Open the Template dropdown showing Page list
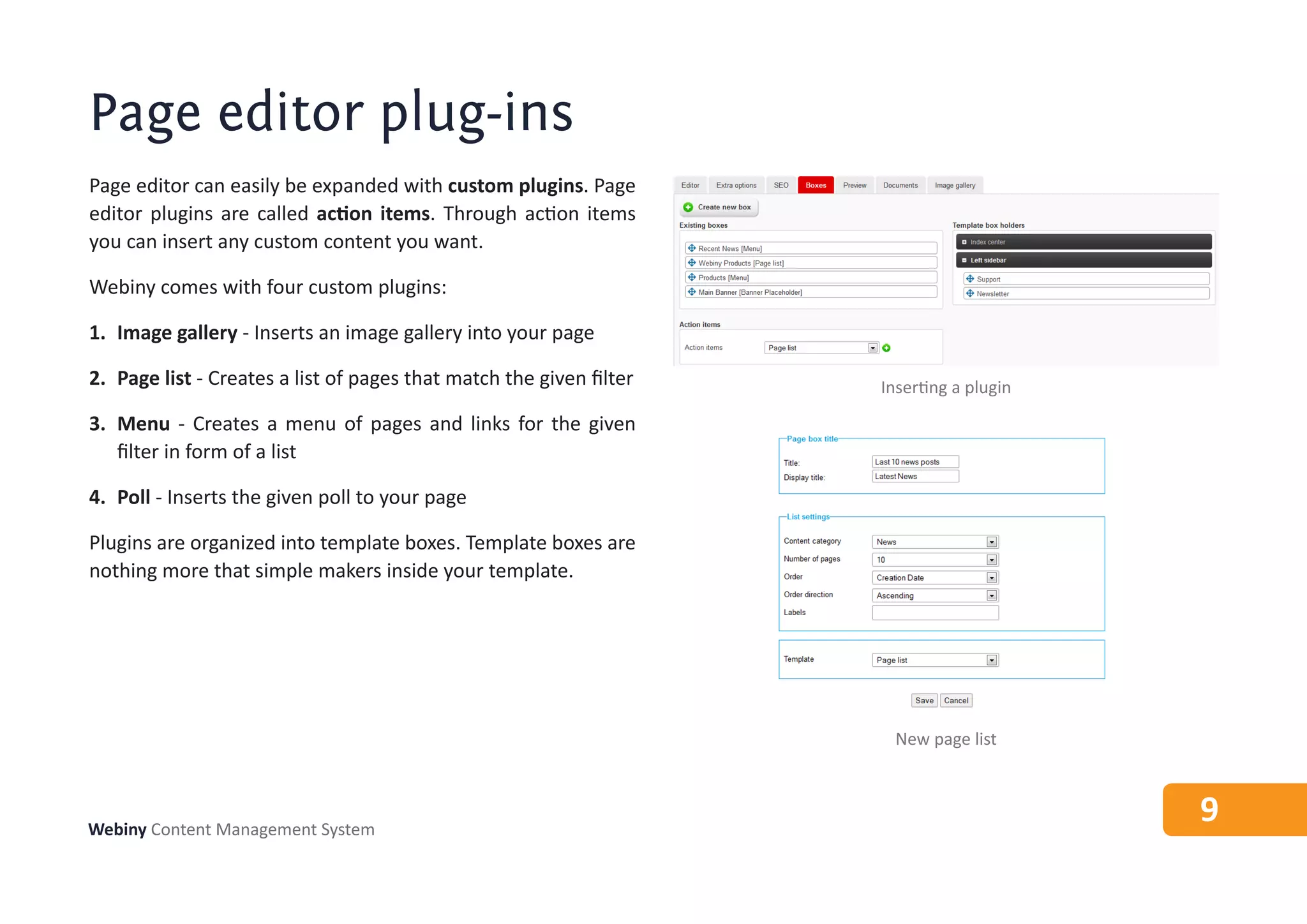The width and height of the screenshot is (1307, 924). [x=935, y=660]
